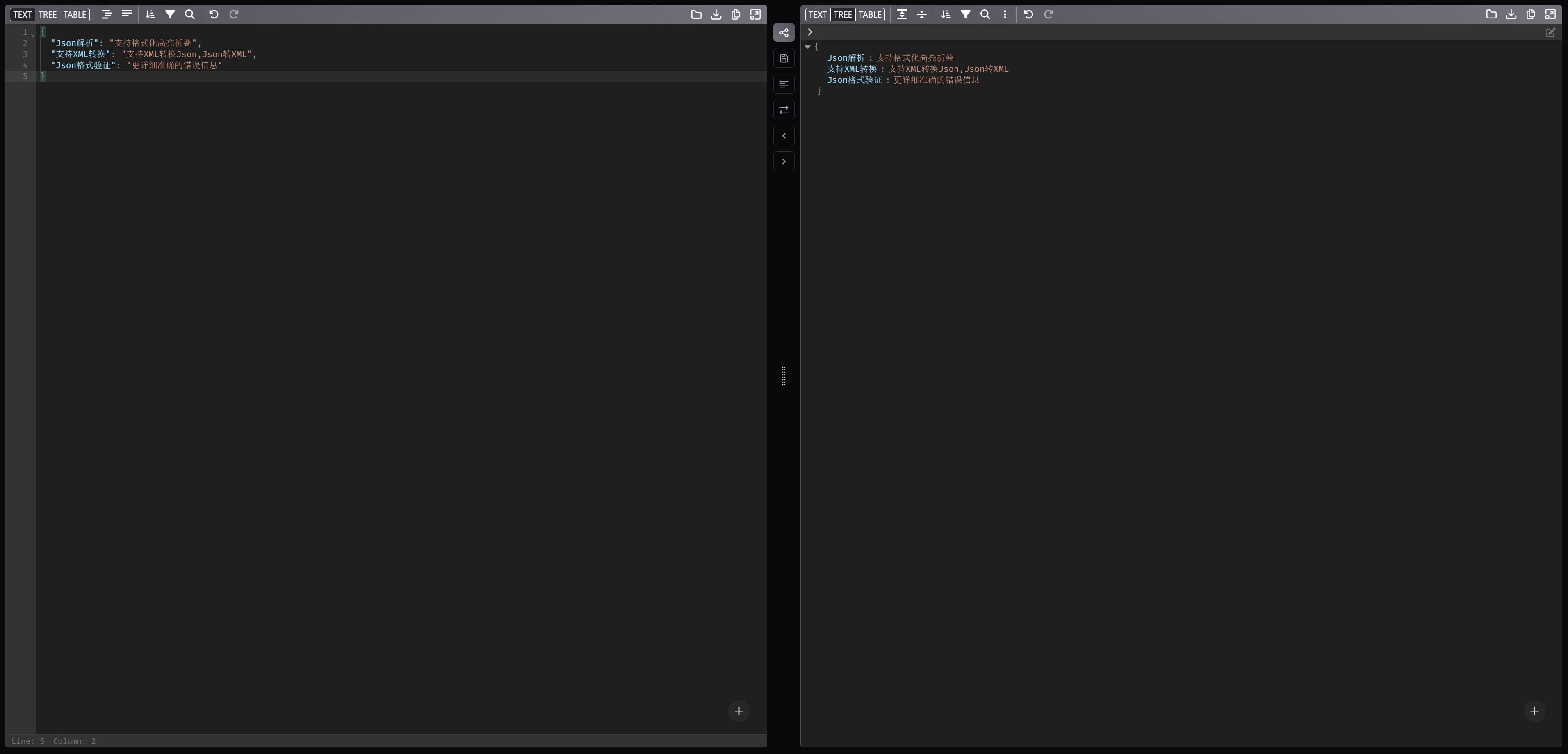Click the edit path pencil icon
The height and width of the screenshot is (754, 1568).
[x=1550, y=33]
